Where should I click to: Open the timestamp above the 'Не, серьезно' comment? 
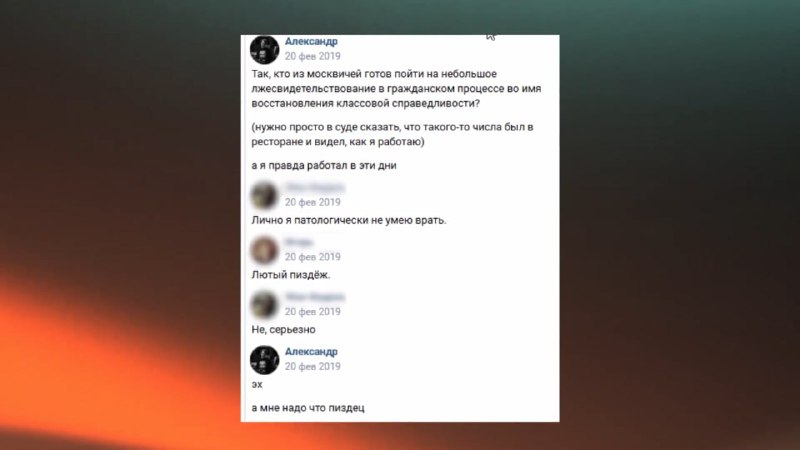(x=313, y=312)
